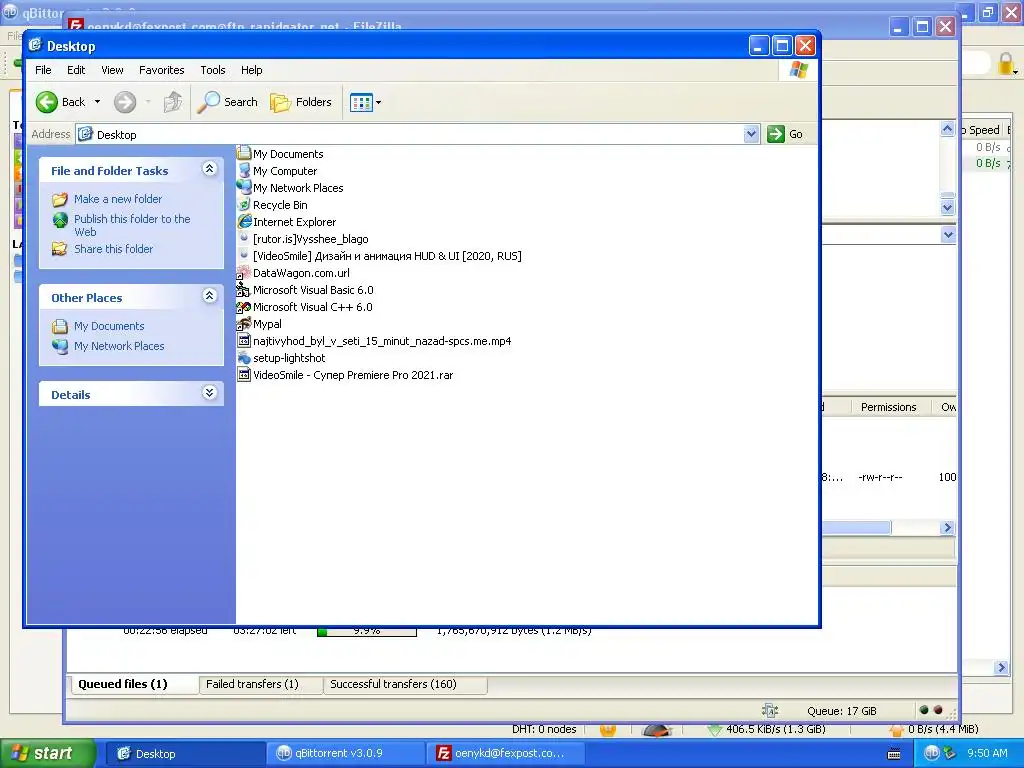1024x768 pixels.
Task: Toggle the Folders pane button
Action: point(301,102)
